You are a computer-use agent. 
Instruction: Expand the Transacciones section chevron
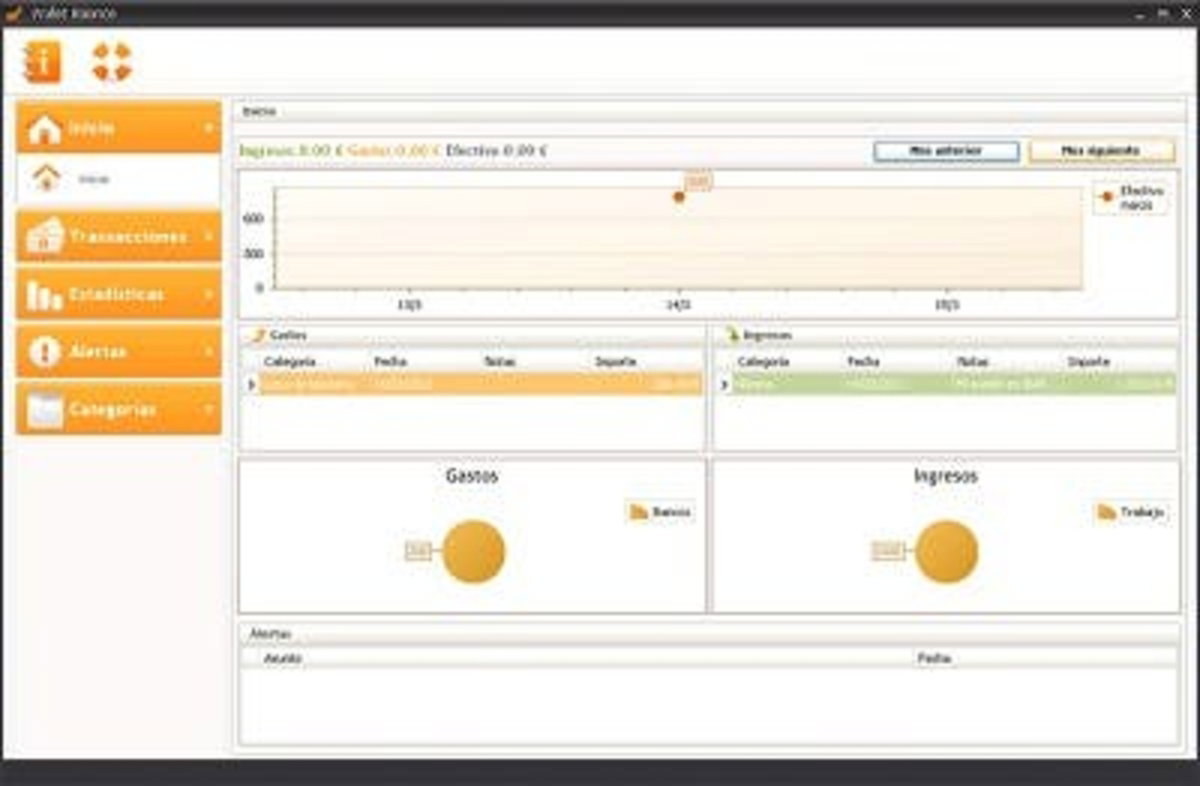tap(208, 237)
